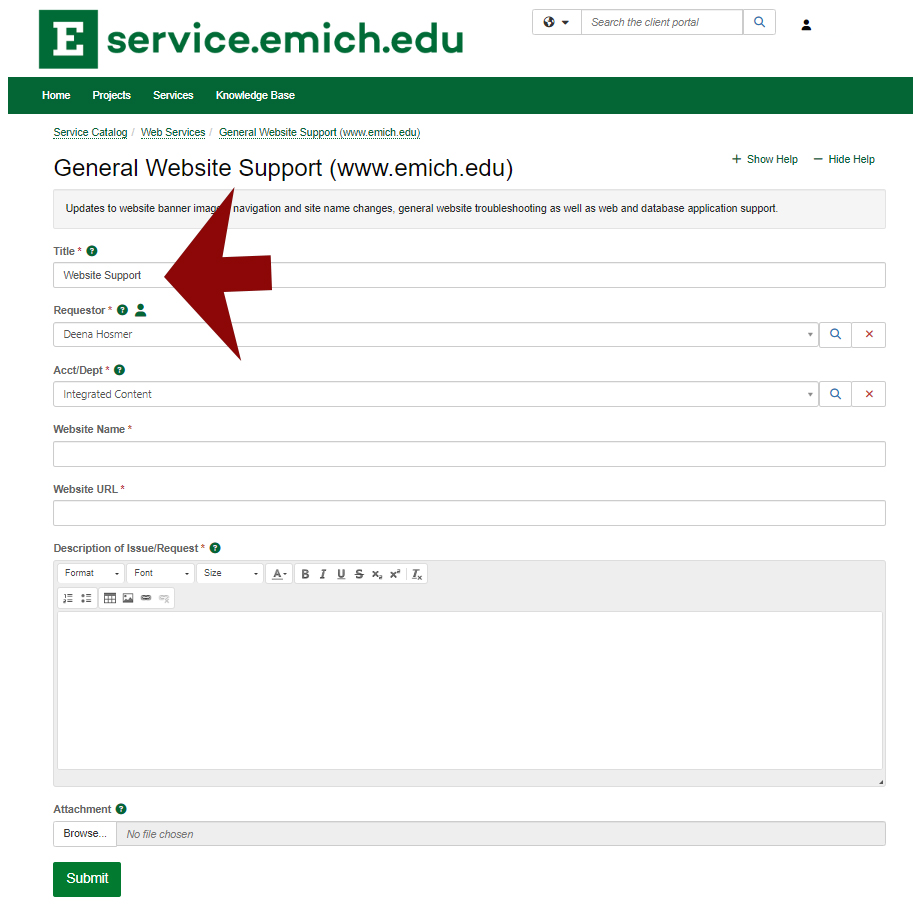Open the Knowledge Base menu item
The image size is (918, 907).
[255, 95]
